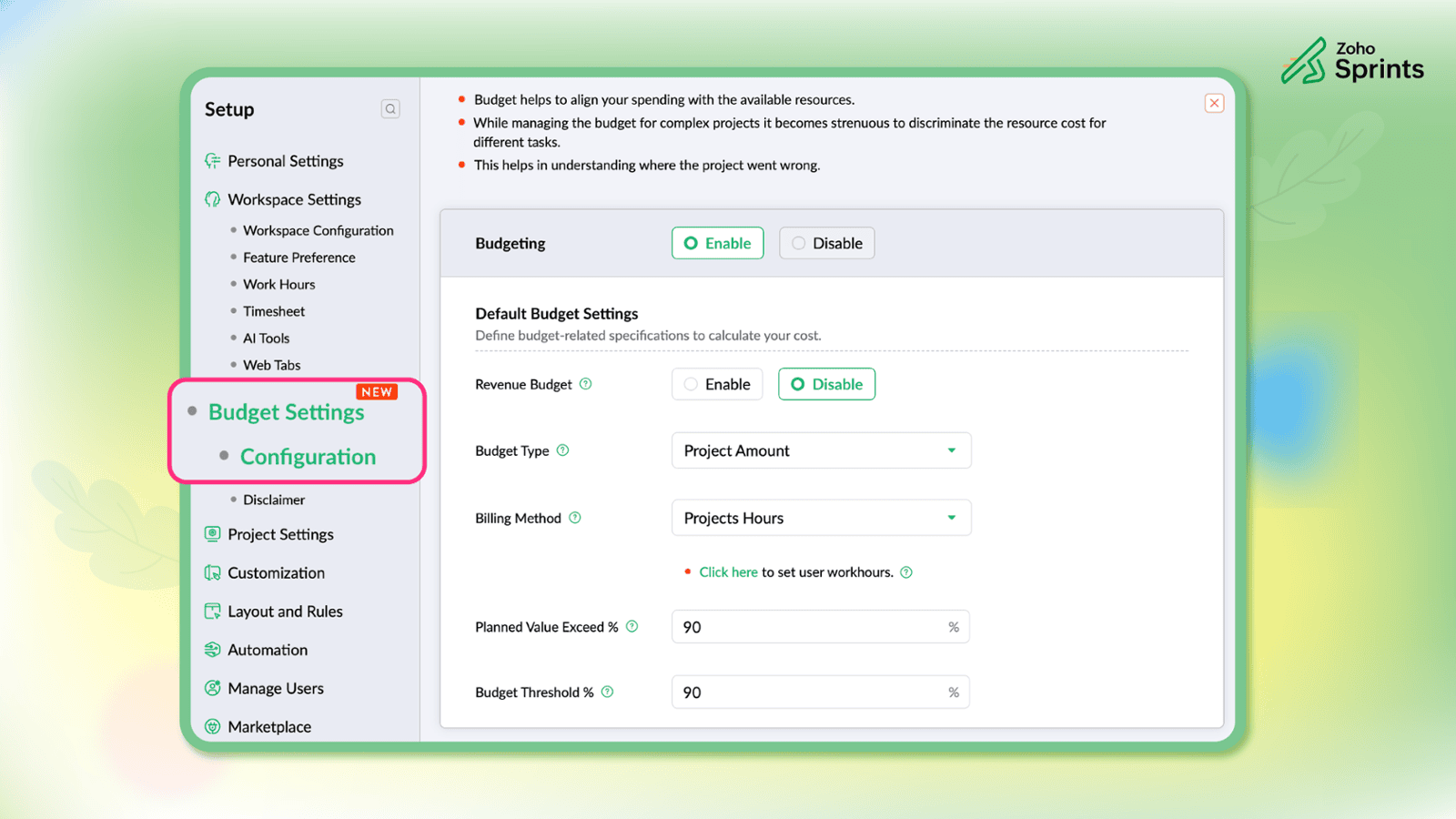Follow the 'Click here' workhours link
Screen dimensions: 1456x819
click(728, 572)
